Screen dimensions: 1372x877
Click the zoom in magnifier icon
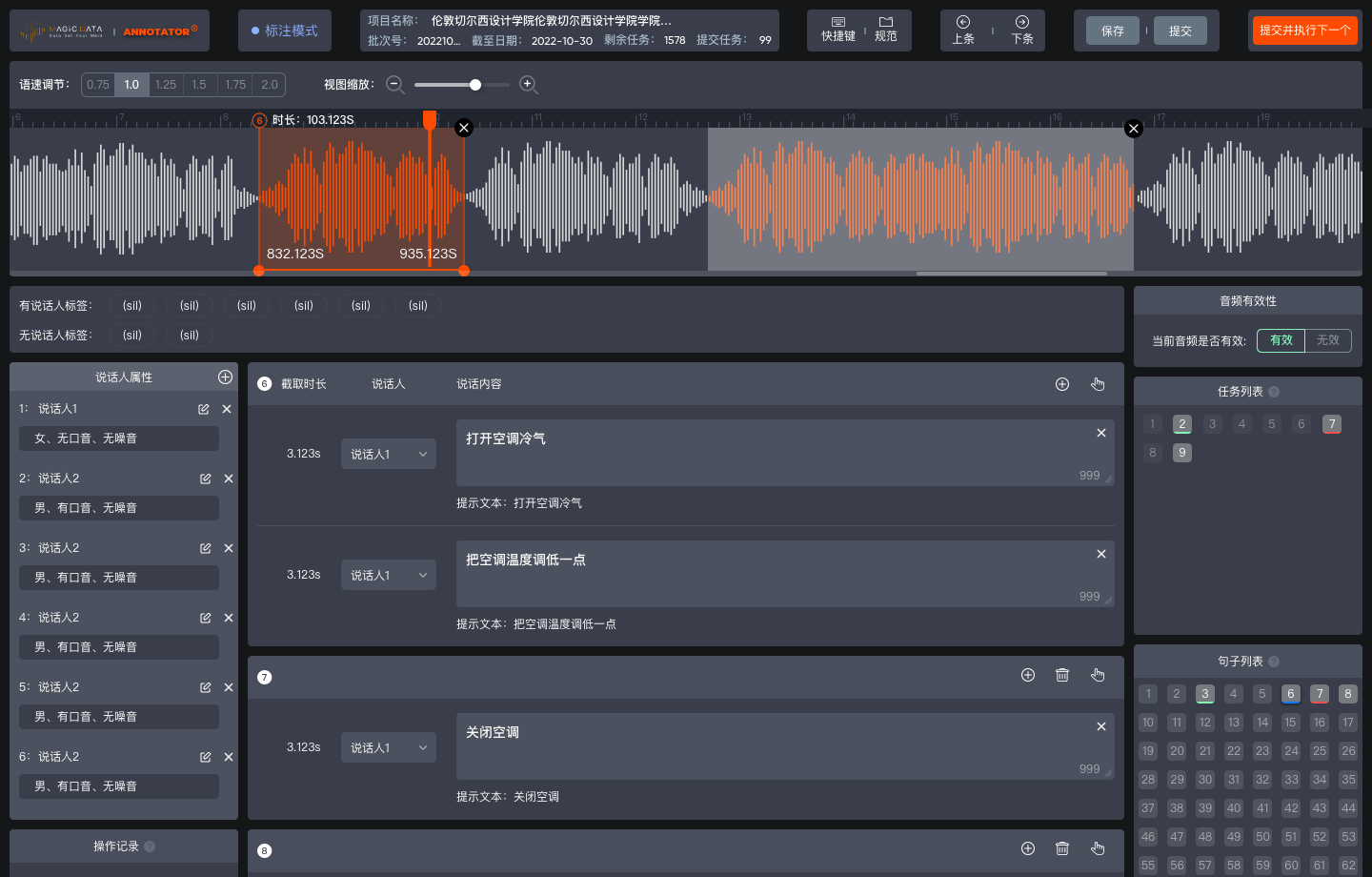tap(528, 85)
